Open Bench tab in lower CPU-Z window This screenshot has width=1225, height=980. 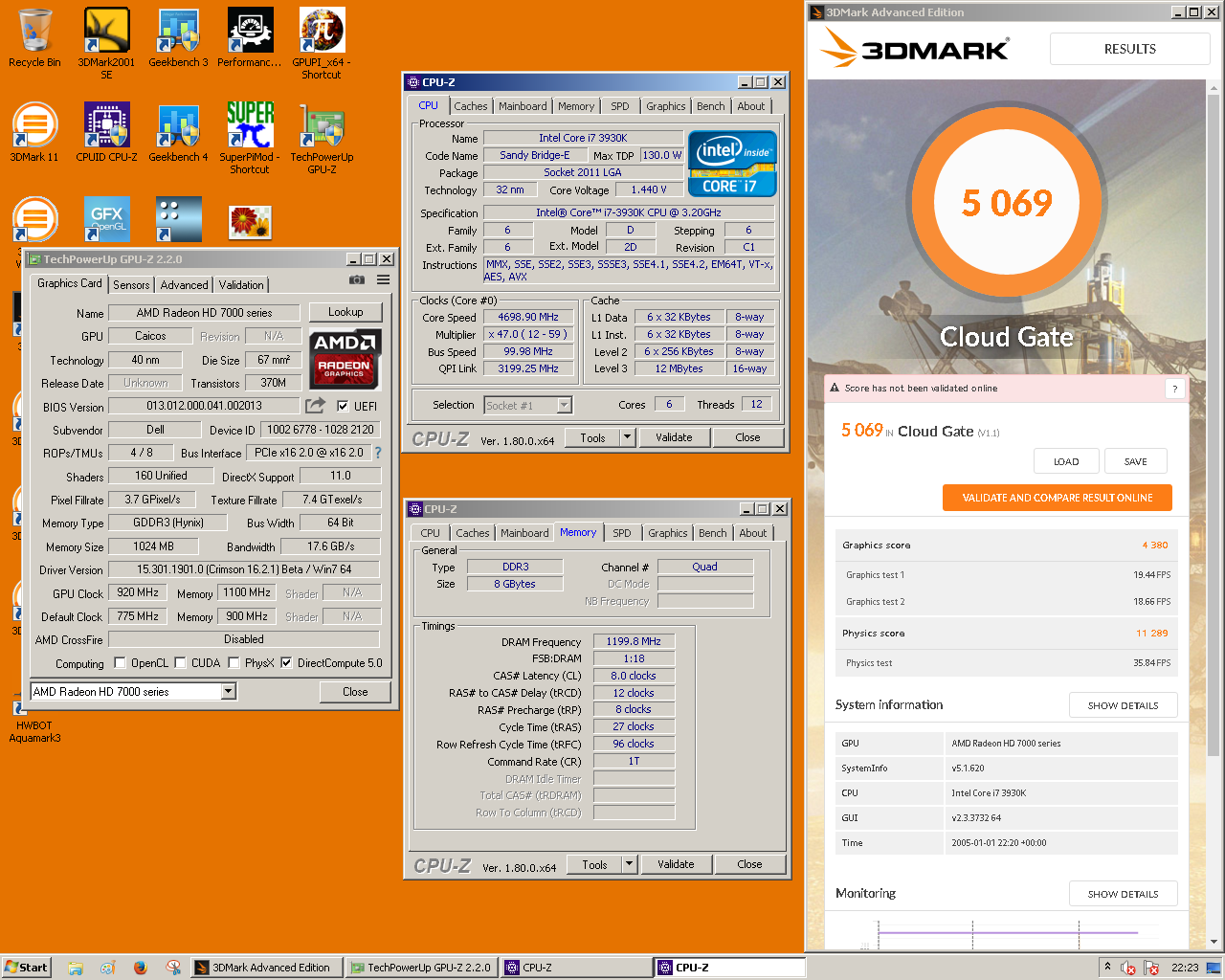pos(713,533)
